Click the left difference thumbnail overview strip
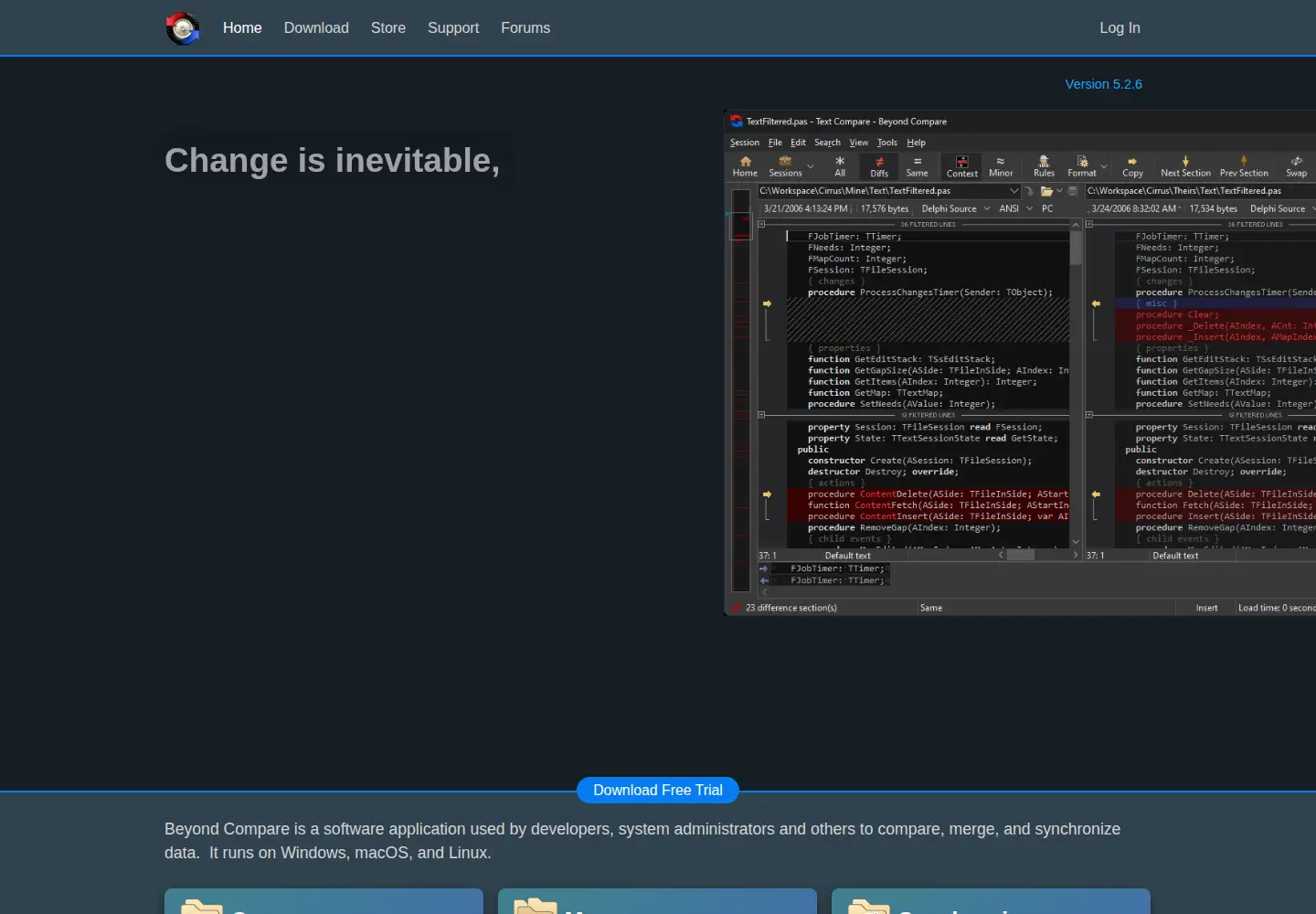 (741, 390)
